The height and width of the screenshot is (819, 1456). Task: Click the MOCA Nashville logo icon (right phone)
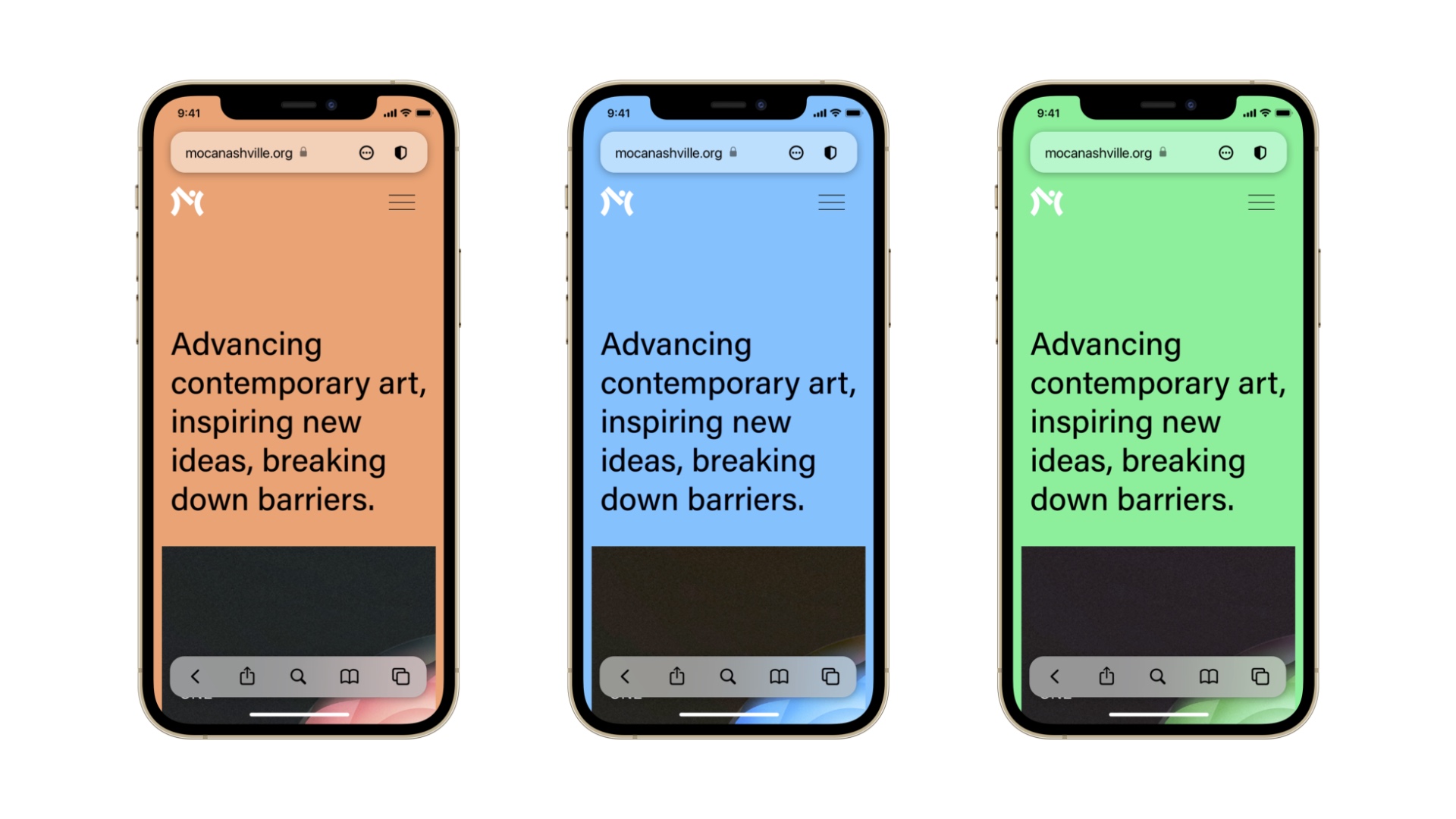[x=1047, y=201]
